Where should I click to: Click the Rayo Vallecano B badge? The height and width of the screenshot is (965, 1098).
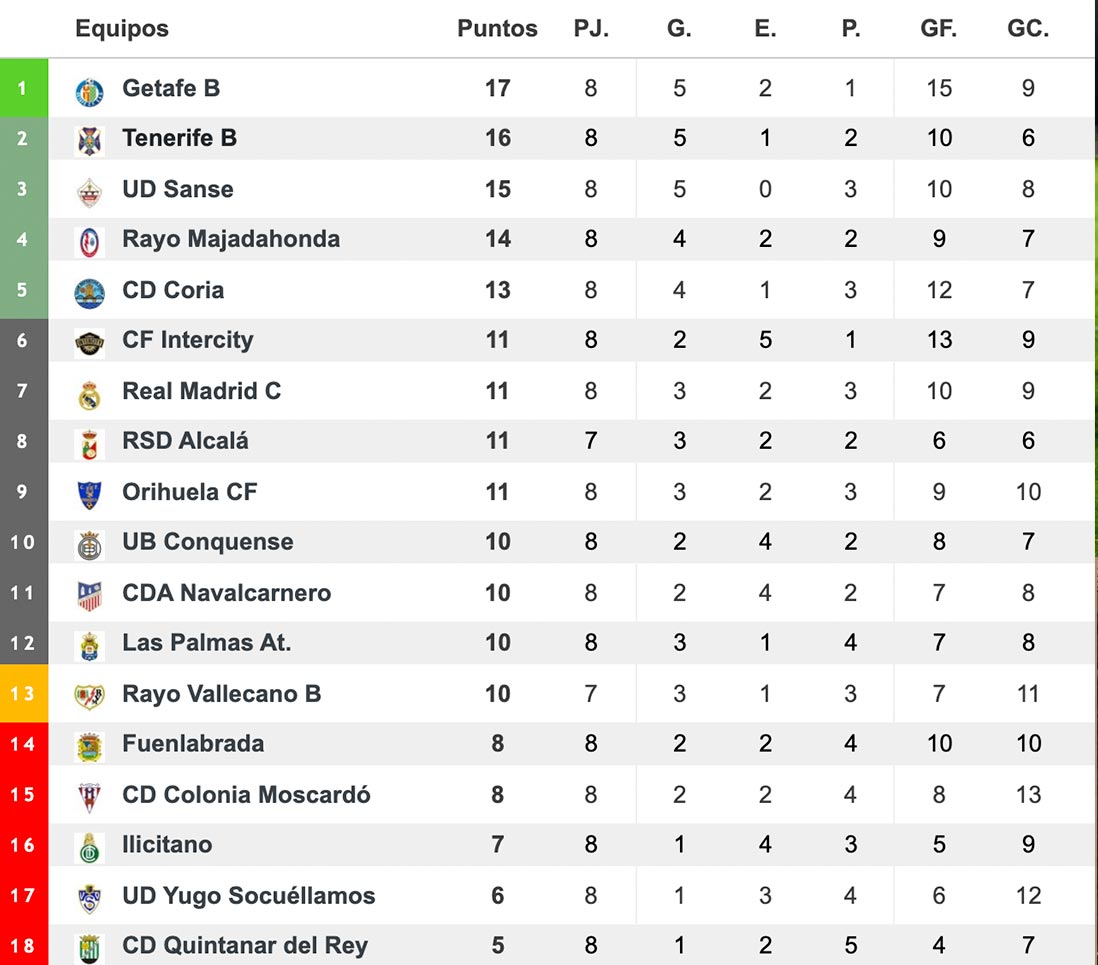tap(90, 696)
